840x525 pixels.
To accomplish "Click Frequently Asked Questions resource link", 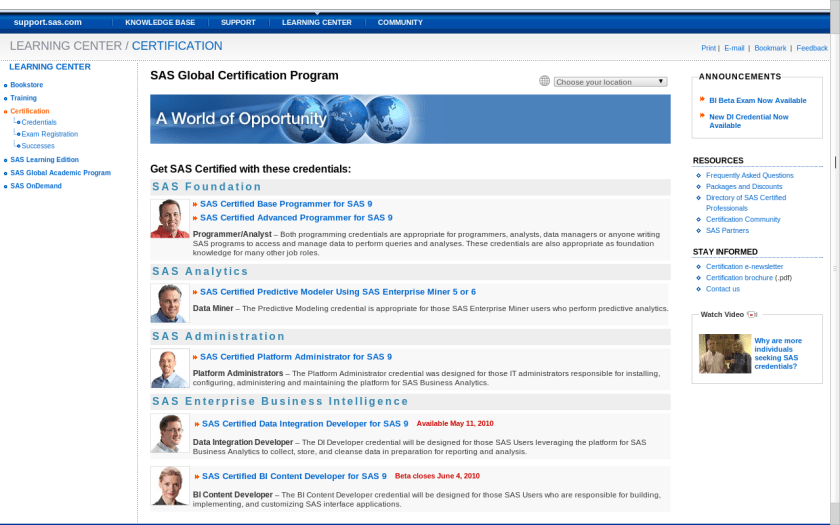I will point(749,175).
